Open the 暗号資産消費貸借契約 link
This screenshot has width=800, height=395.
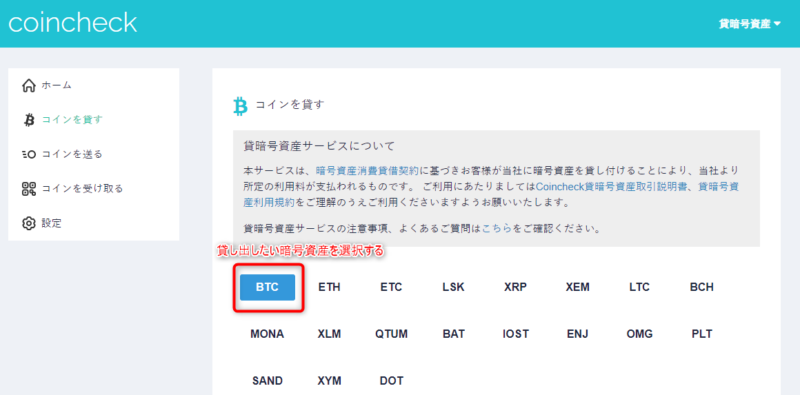pos(367,170)
